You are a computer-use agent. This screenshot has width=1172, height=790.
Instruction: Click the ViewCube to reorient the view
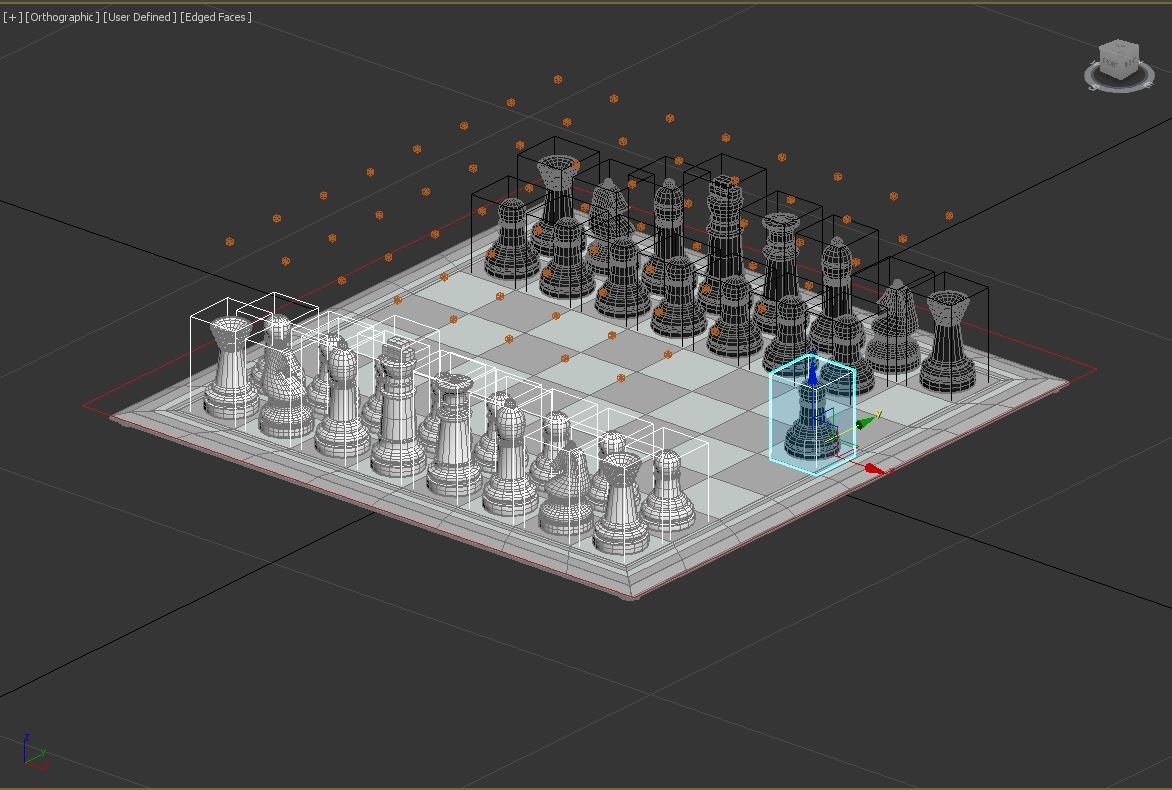click(1116, 60)
